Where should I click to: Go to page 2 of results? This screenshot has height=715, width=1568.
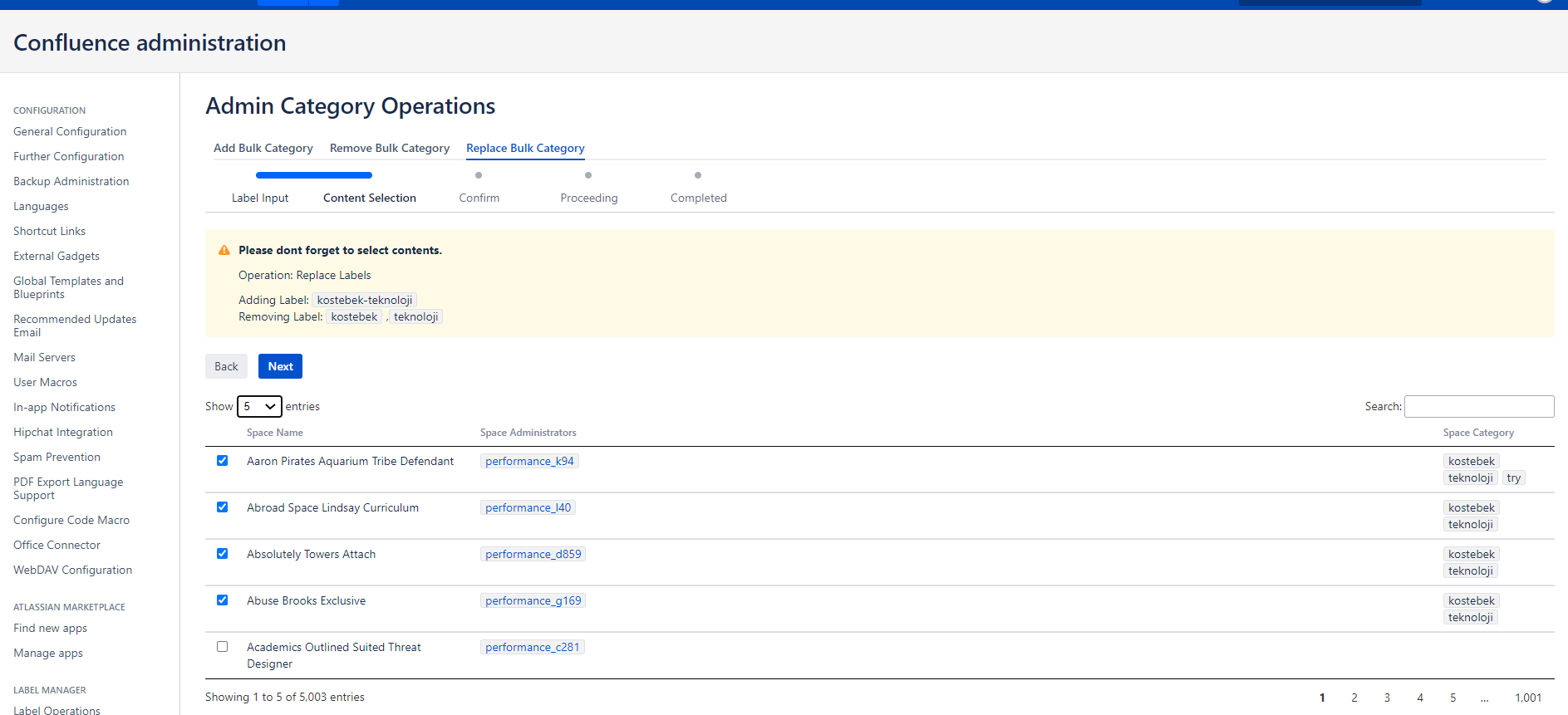click(1354, 698)
